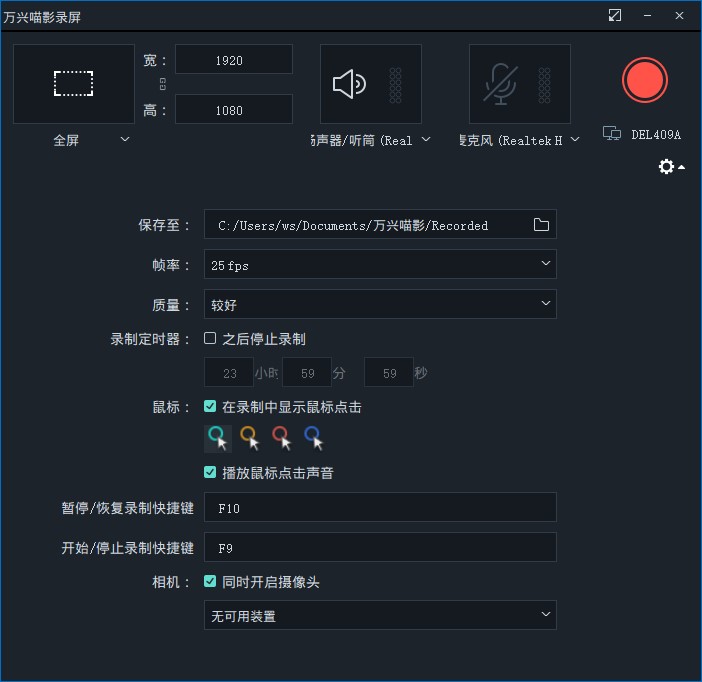Toggle the muted microphone icon
Viewport: 702px width, 682px height.
tap(501, 84)
